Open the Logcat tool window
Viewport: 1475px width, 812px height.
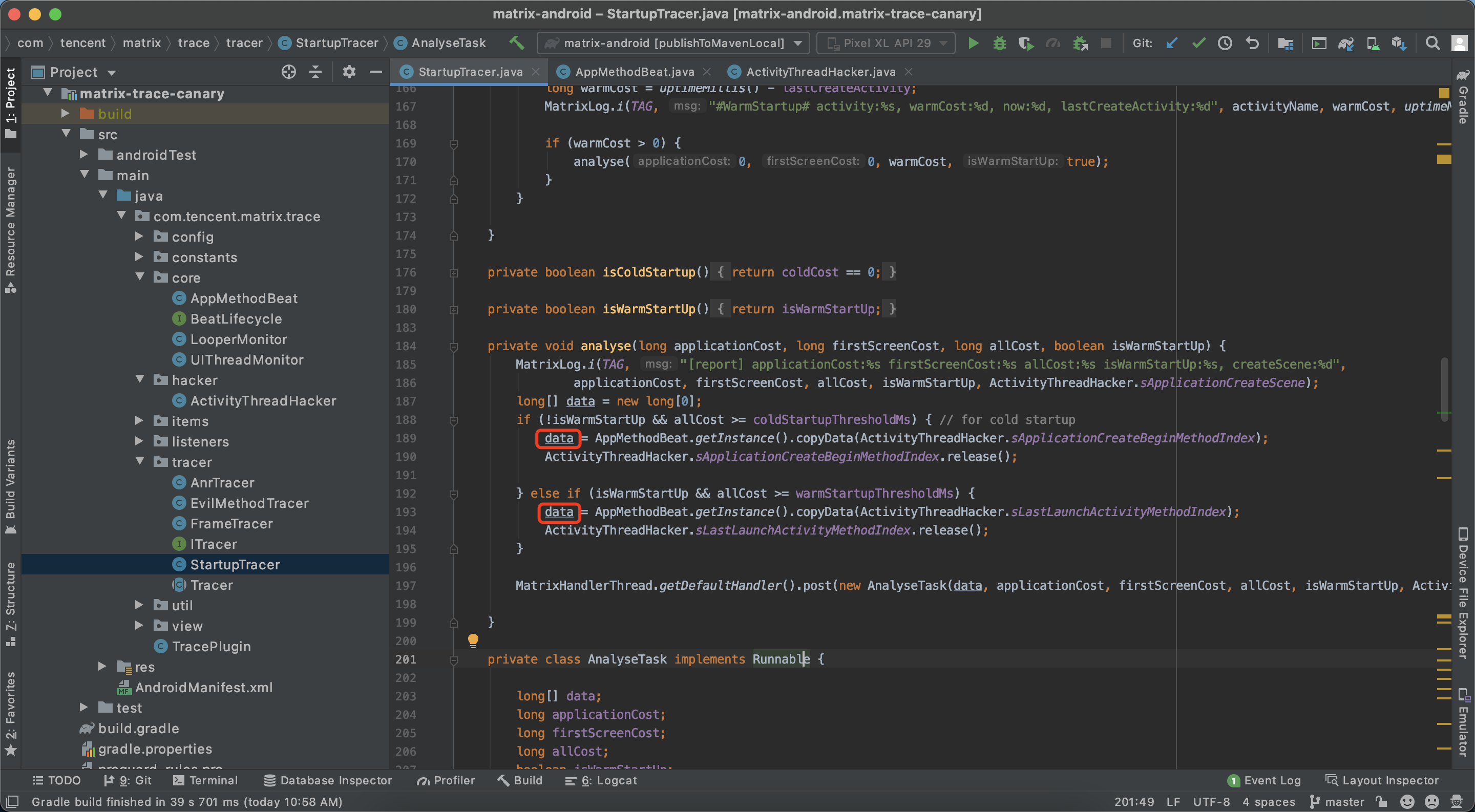click(601, 780)
